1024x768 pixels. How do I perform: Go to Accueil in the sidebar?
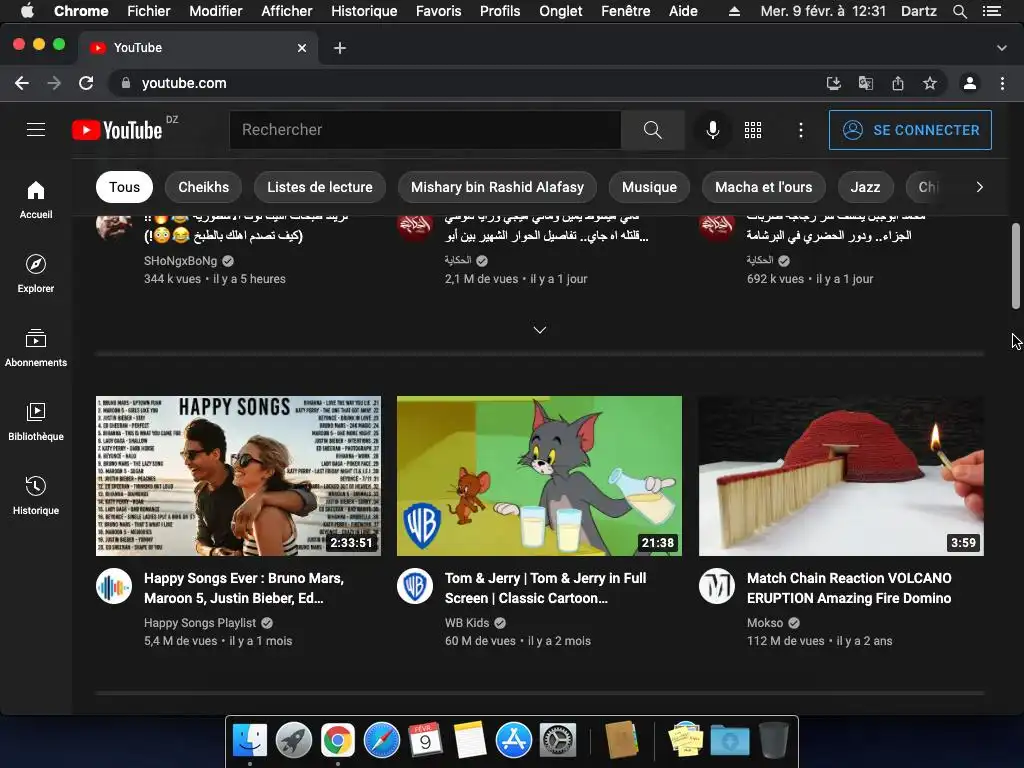(36, 199)
